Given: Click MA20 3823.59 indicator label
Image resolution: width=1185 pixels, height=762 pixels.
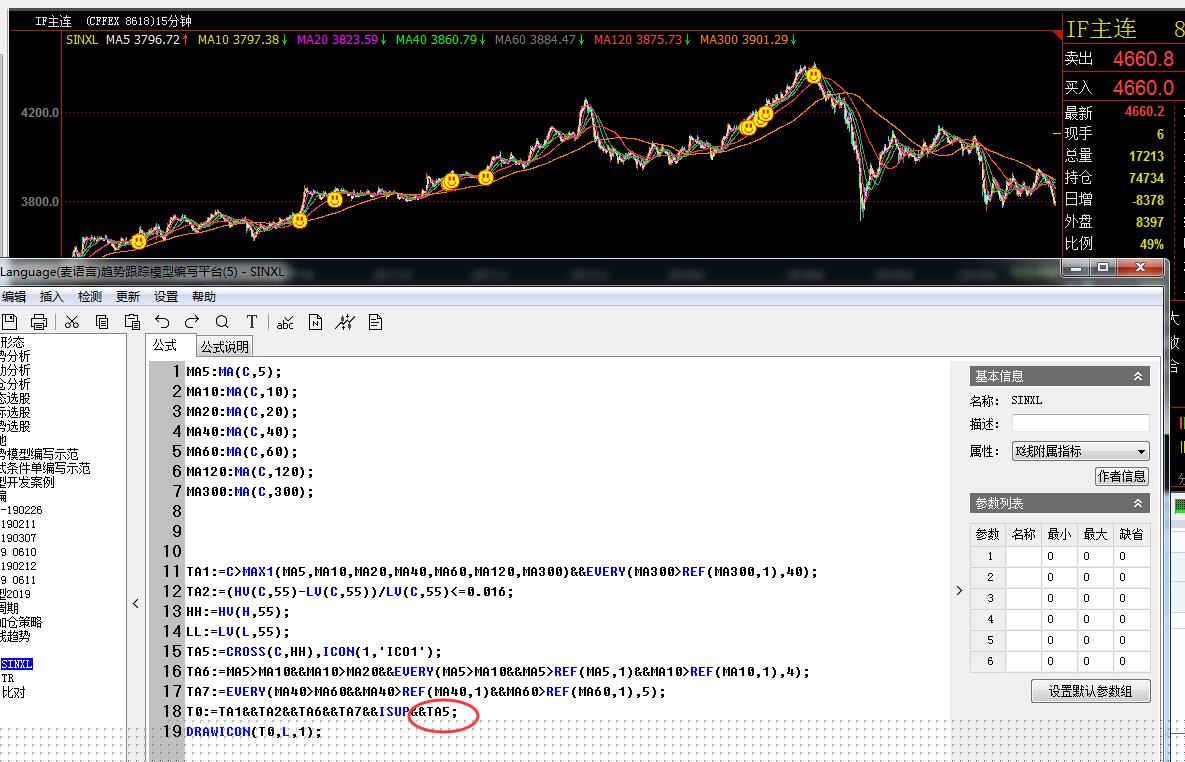Looking at the screenshot, I should pyautogui.click(x=342, y=39).
